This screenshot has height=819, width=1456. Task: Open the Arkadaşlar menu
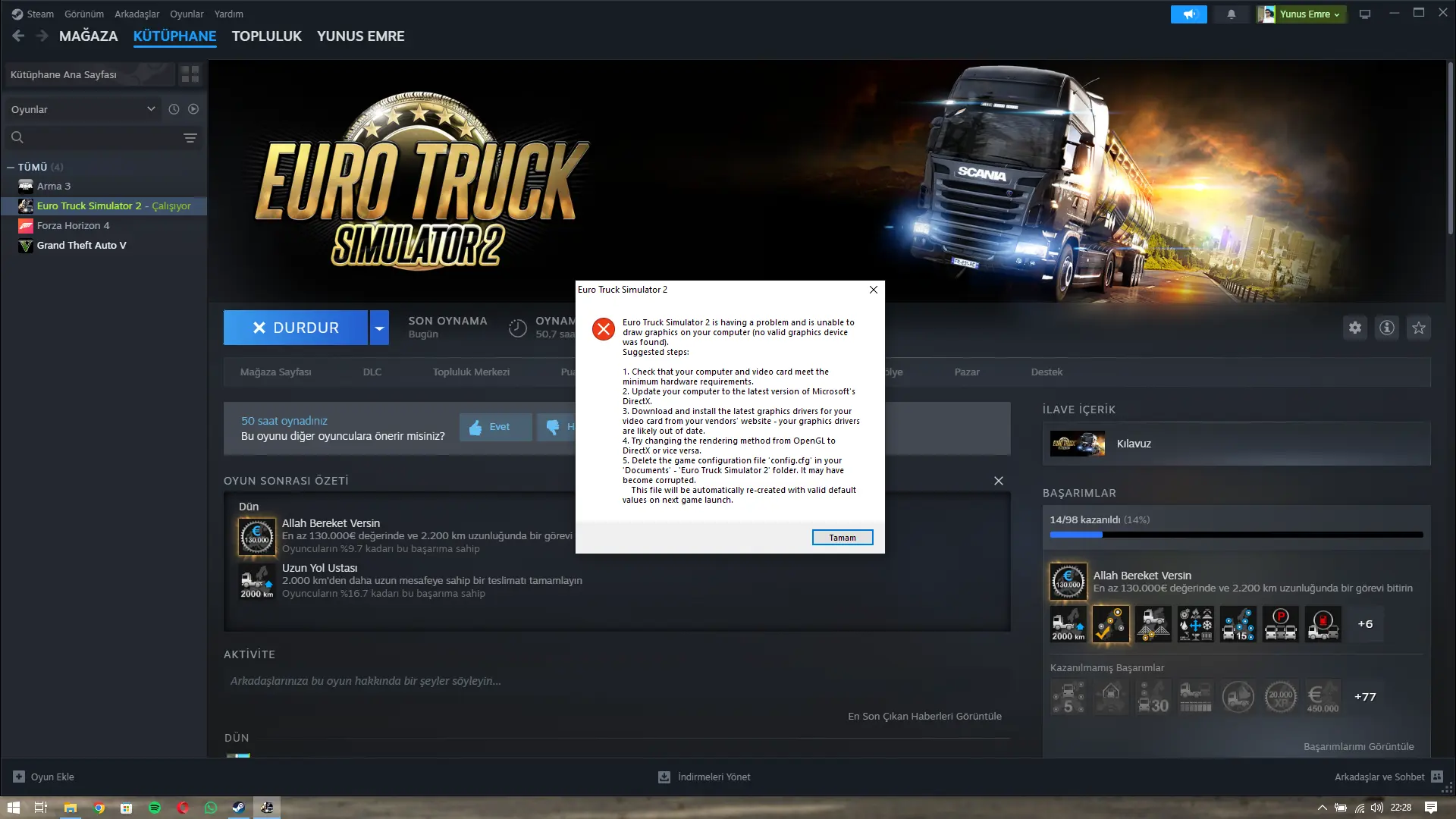point(136,14)
